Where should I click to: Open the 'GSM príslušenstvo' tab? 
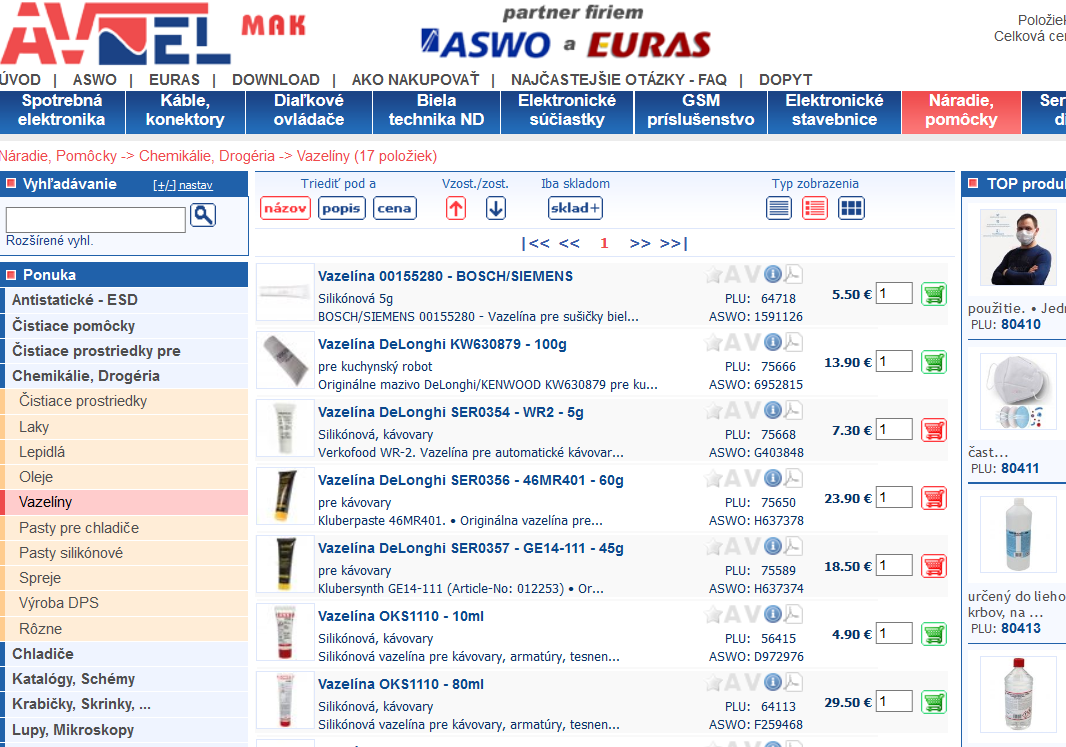[700, 111]
